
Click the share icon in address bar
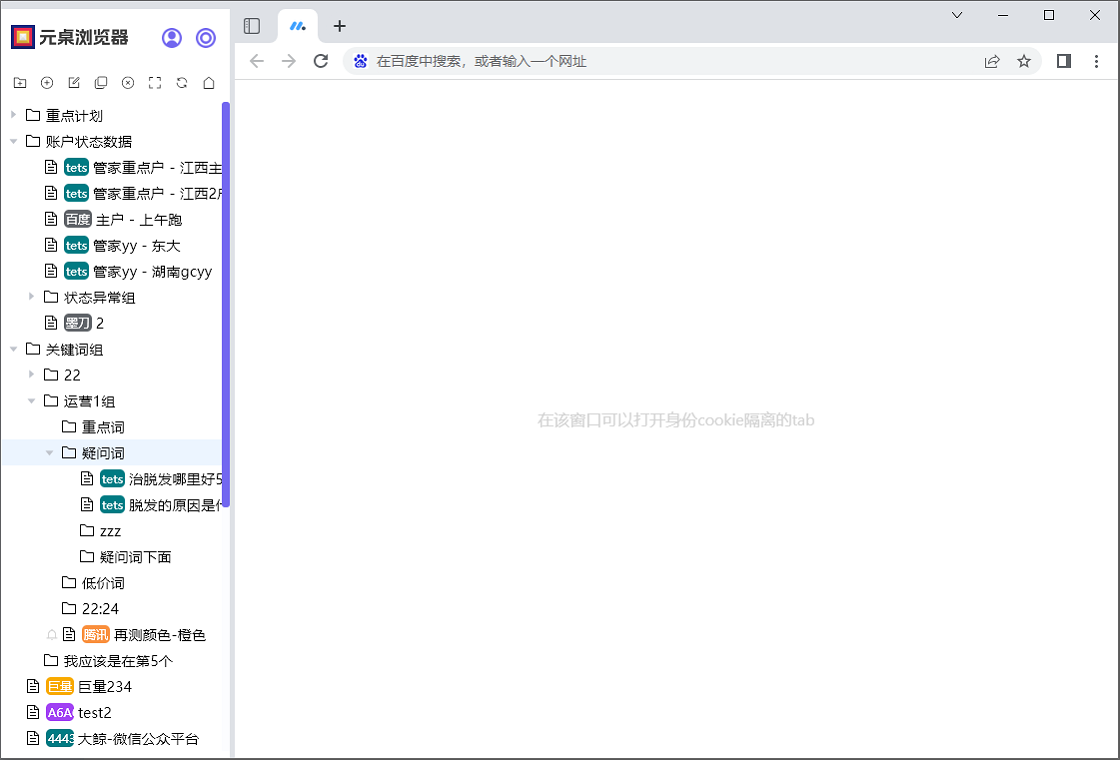992,61
